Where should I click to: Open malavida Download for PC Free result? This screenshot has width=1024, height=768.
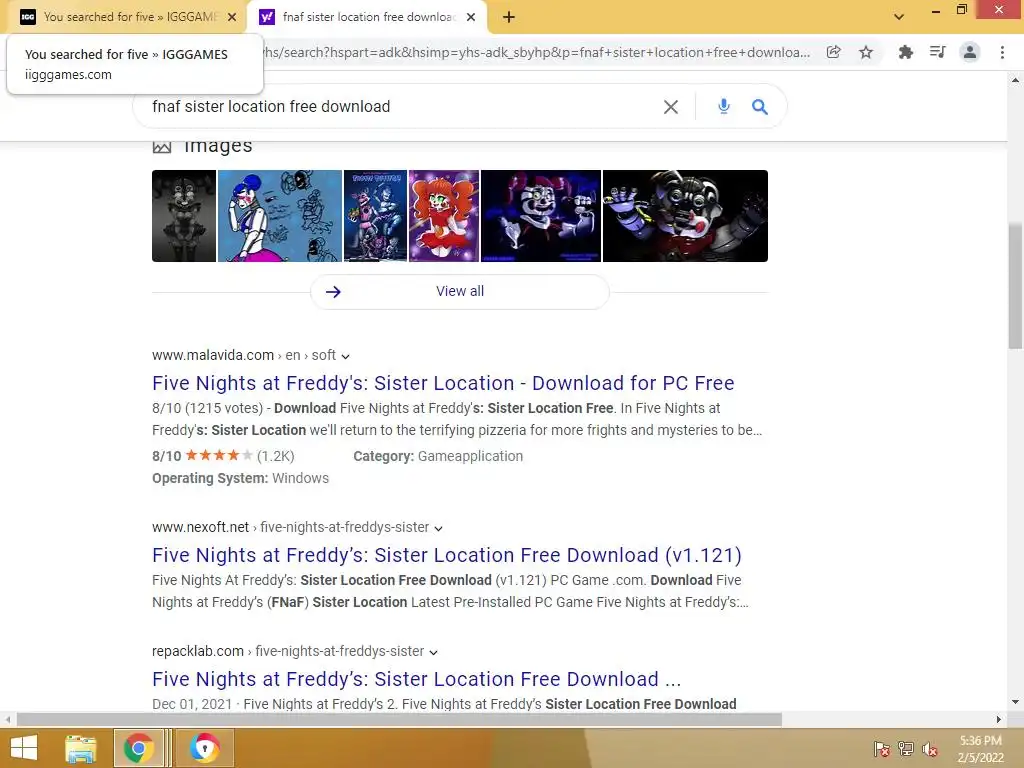[443, 383]
